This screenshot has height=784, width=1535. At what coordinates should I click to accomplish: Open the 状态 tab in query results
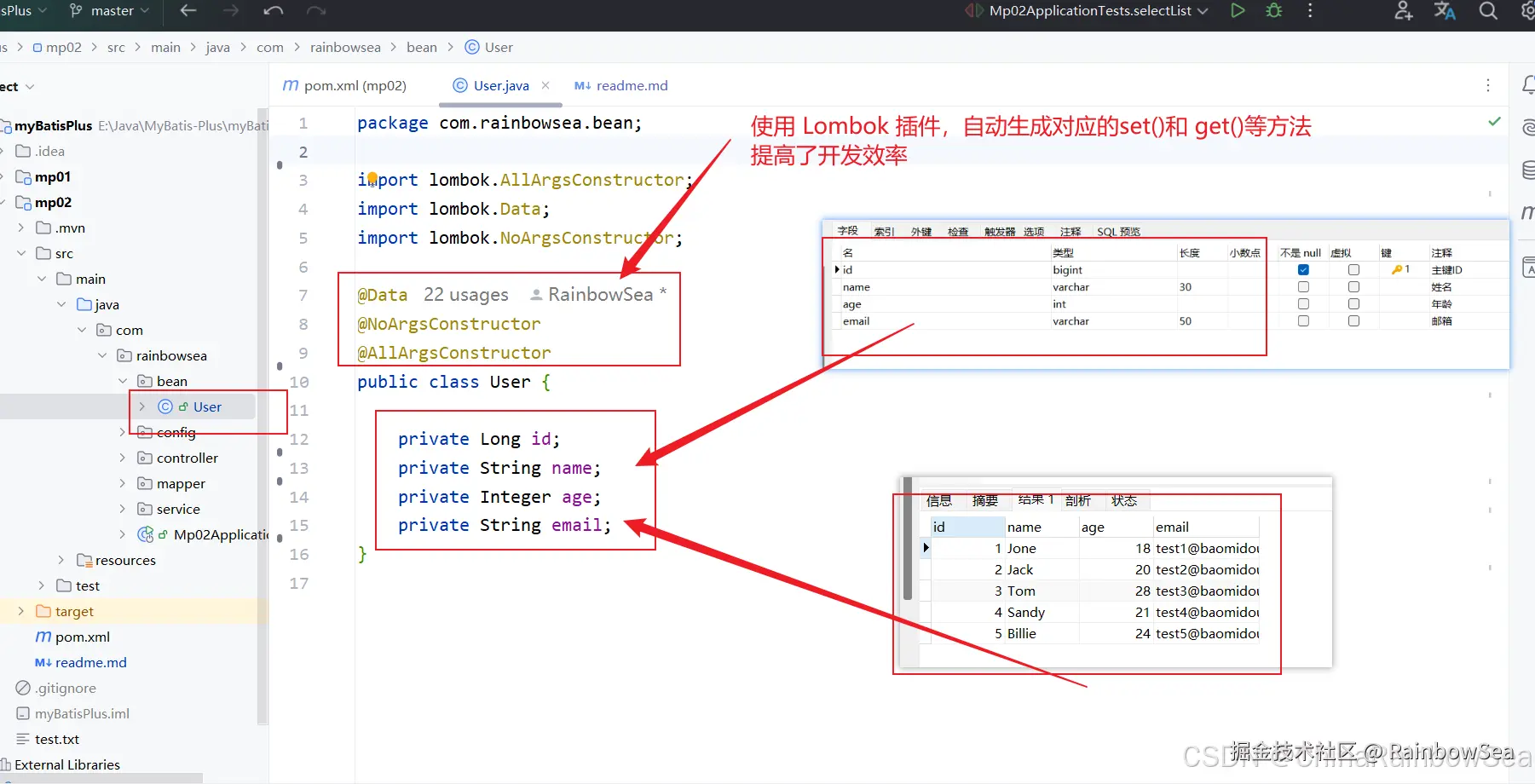(x=1124, y=501)
